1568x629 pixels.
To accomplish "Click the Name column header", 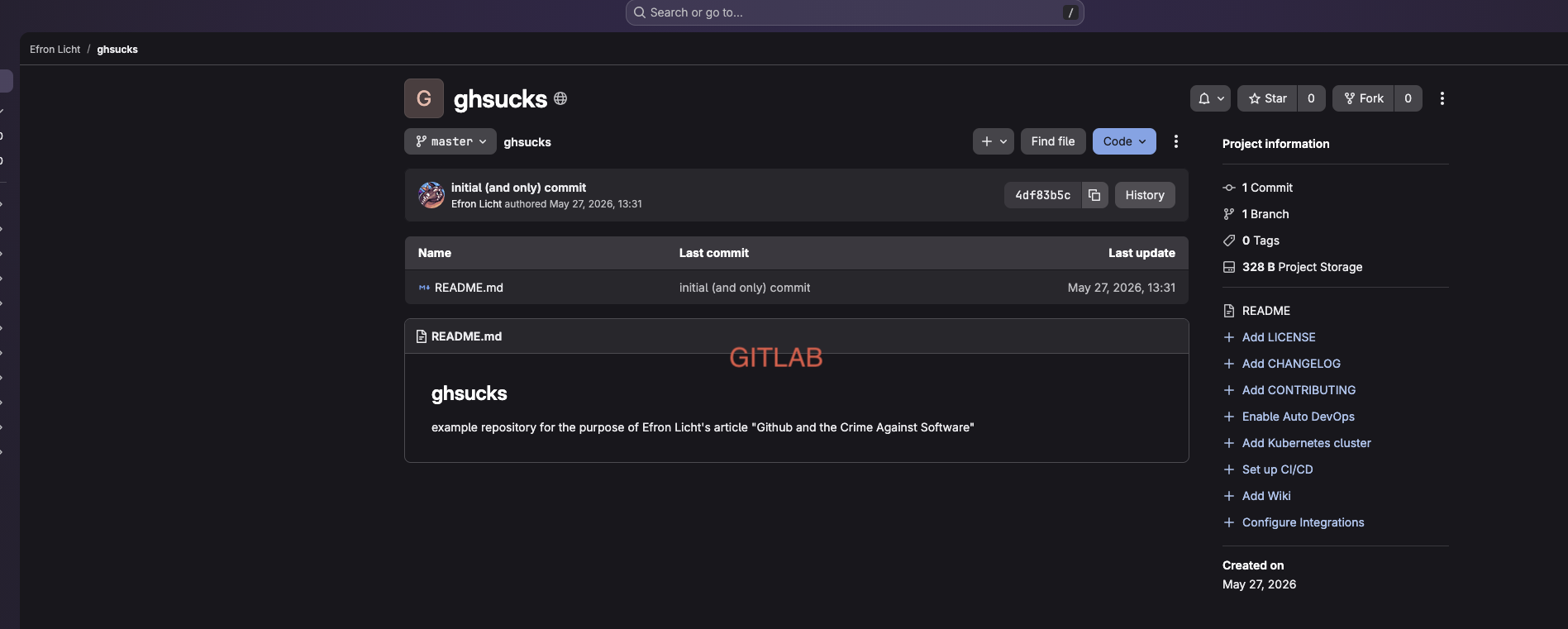I will click(x=435, y=253).
